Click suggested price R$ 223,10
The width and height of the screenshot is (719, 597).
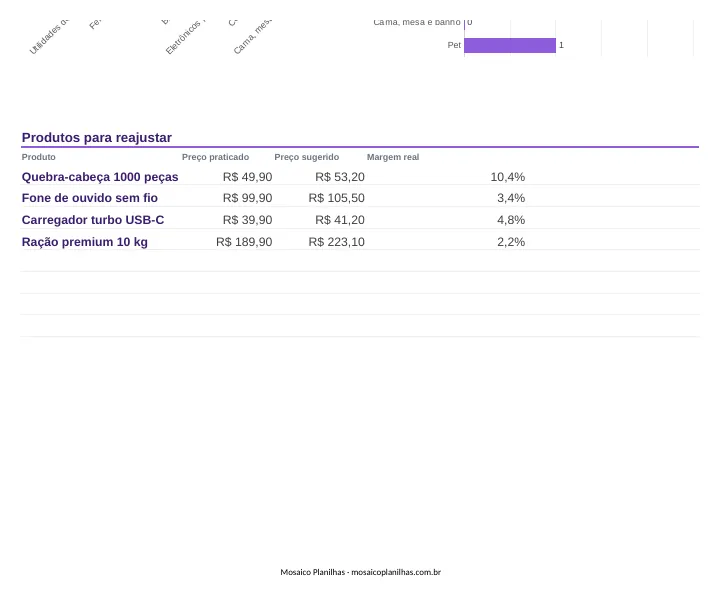[337, 242]
